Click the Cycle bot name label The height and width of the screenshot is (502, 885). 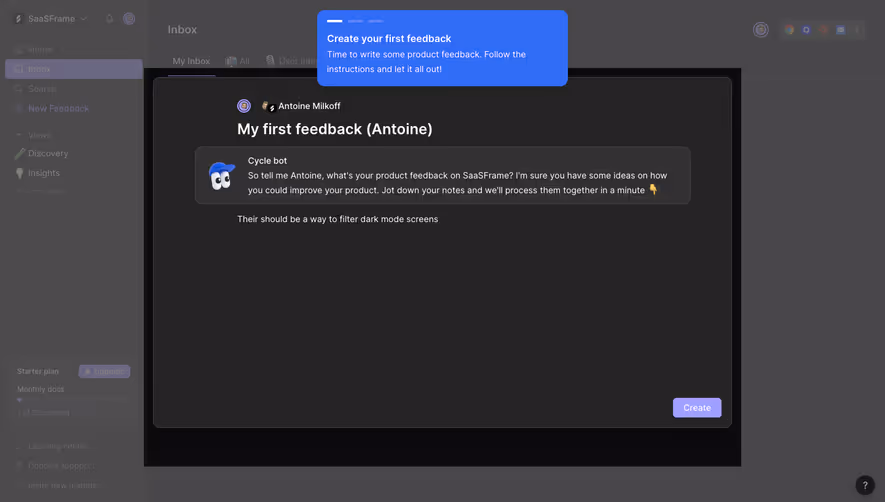[x=267, y=160]
